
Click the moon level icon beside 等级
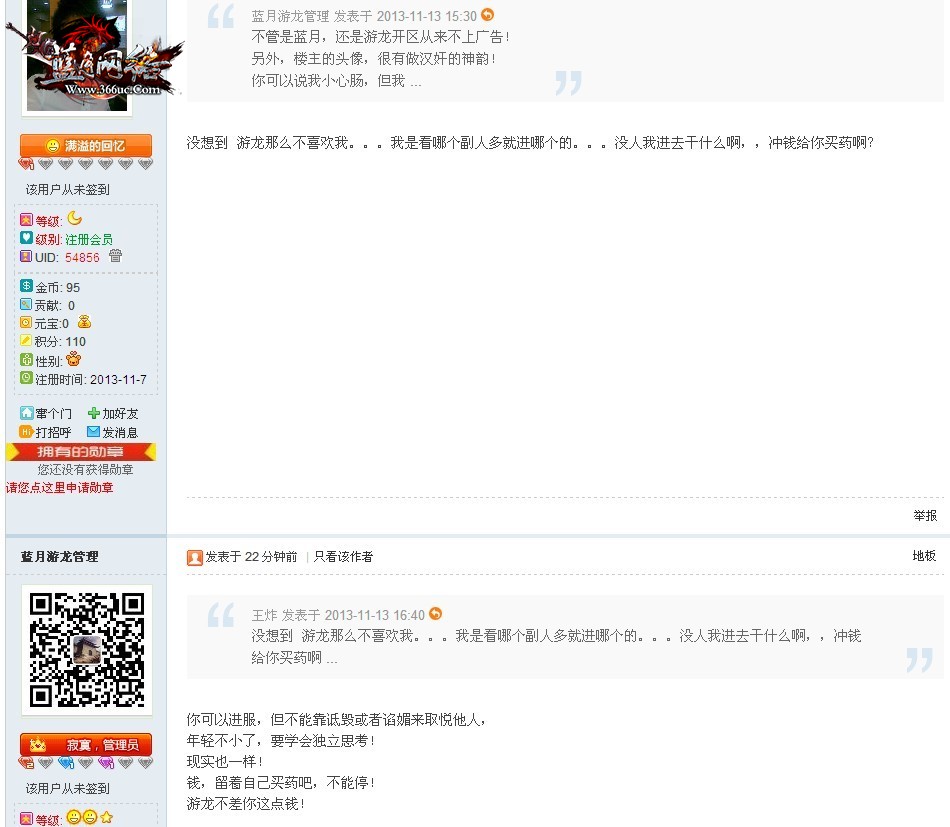74,219
